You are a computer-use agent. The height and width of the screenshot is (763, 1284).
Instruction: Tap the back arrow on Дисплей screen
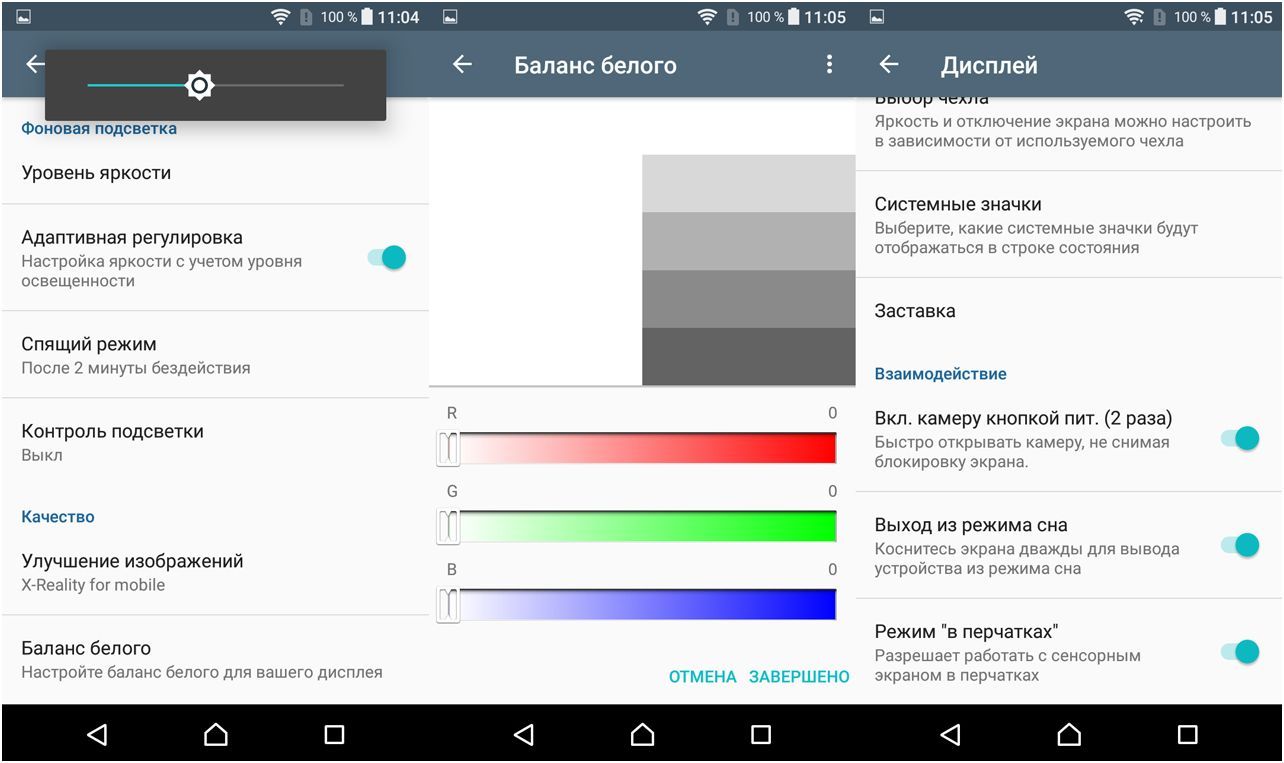click(889, 64)
